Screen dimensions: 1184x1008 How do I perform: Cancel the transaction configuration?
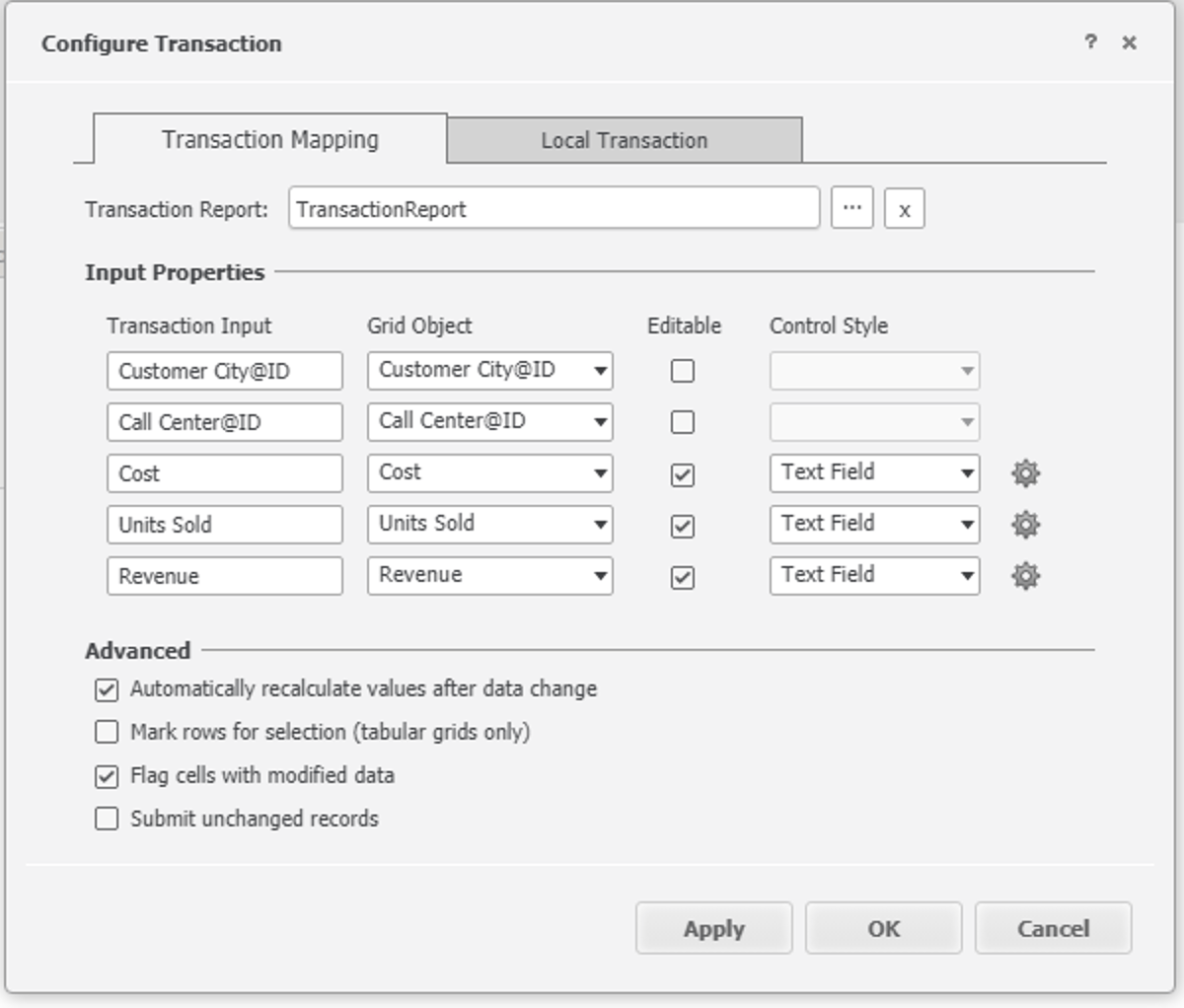point(1054,928)
